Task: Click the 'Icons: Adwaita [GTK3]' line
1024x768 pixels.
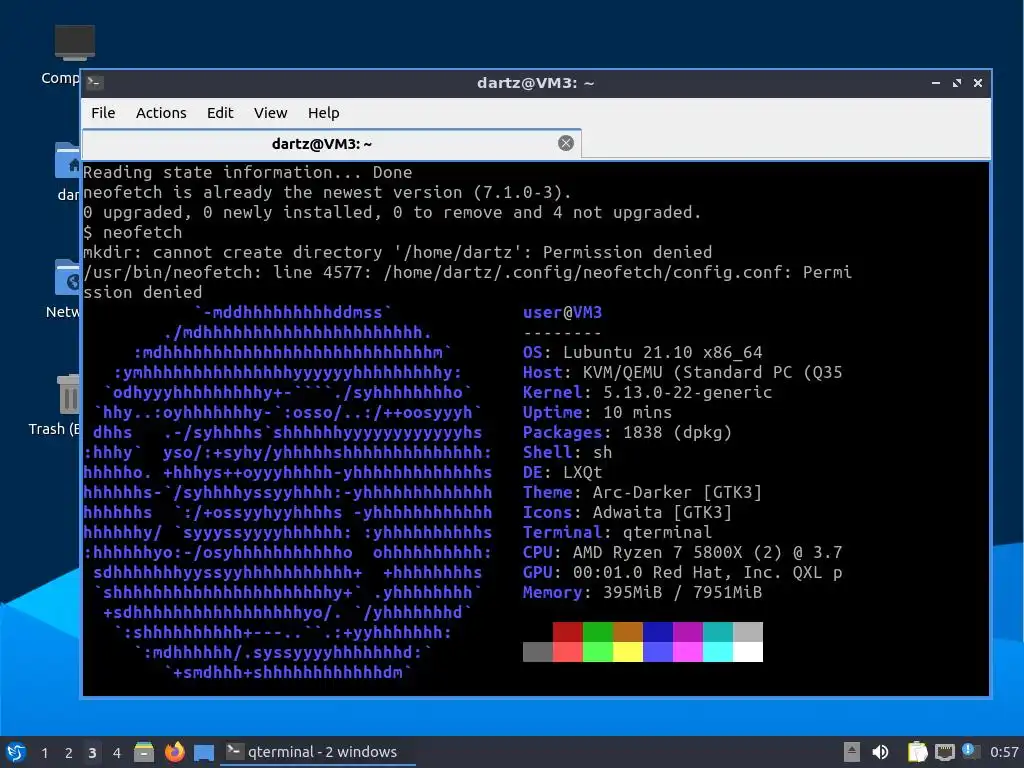Action: 627,512
